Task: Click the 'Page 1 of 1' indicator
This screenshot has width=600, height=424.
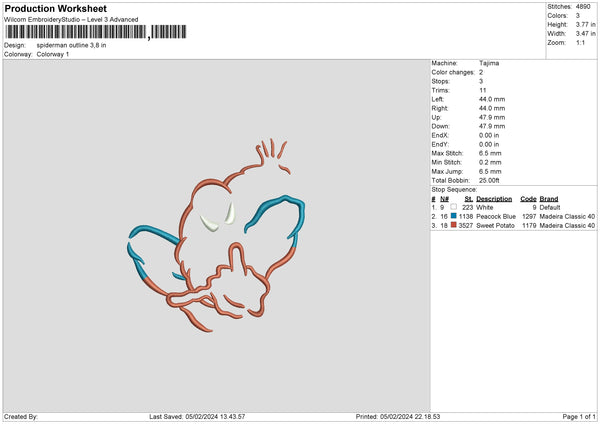Action: click(x=579, y=417)
